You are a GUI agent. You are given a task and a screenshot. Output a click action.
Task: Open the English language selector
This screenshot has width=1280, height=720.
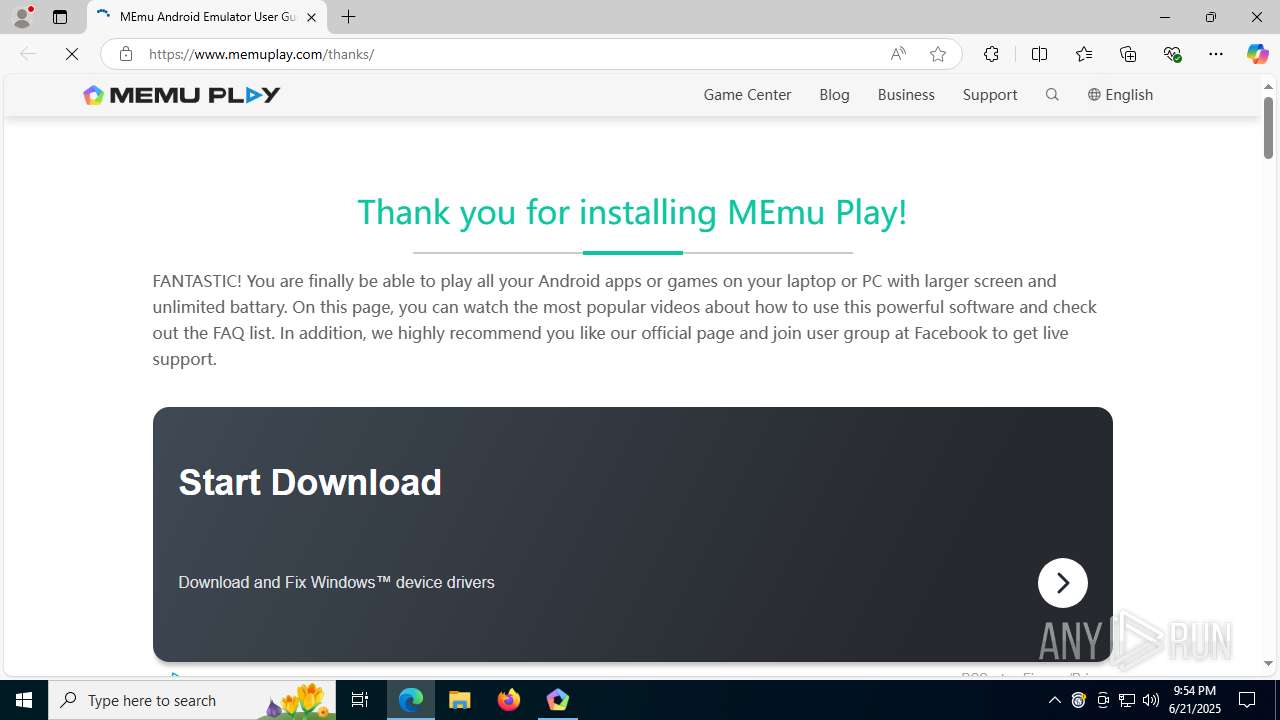click(1120, 95)
